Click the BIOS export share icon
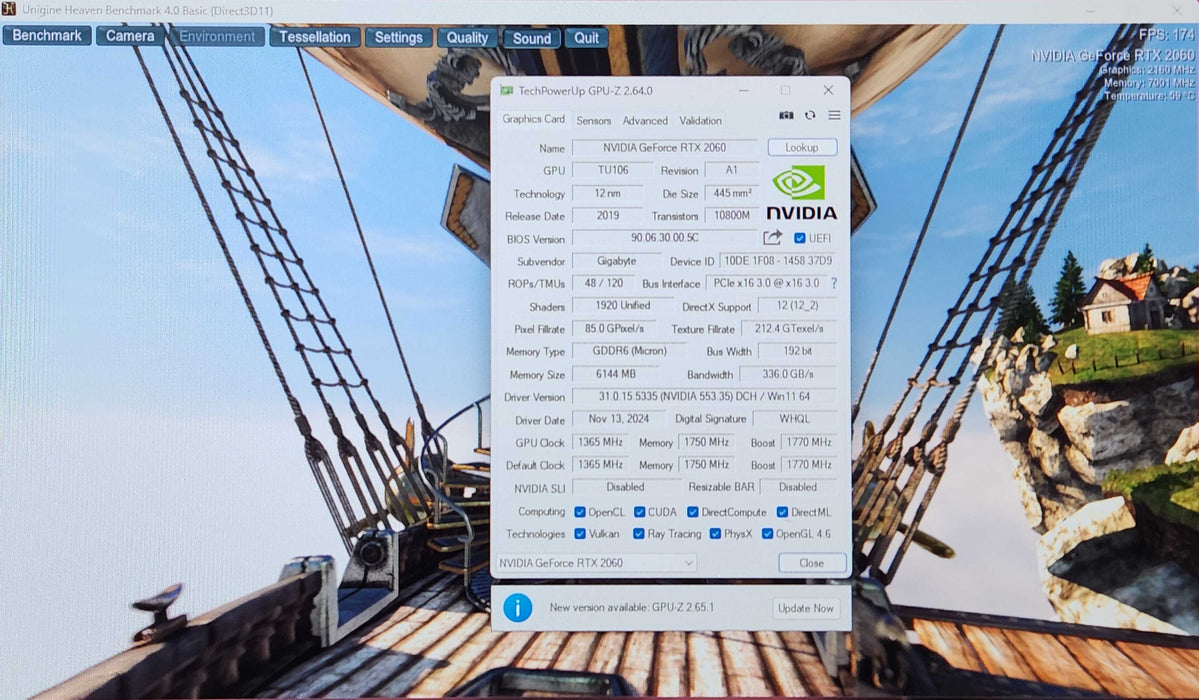This screenshot has height=700, width=1199. (x=772, y=238)
